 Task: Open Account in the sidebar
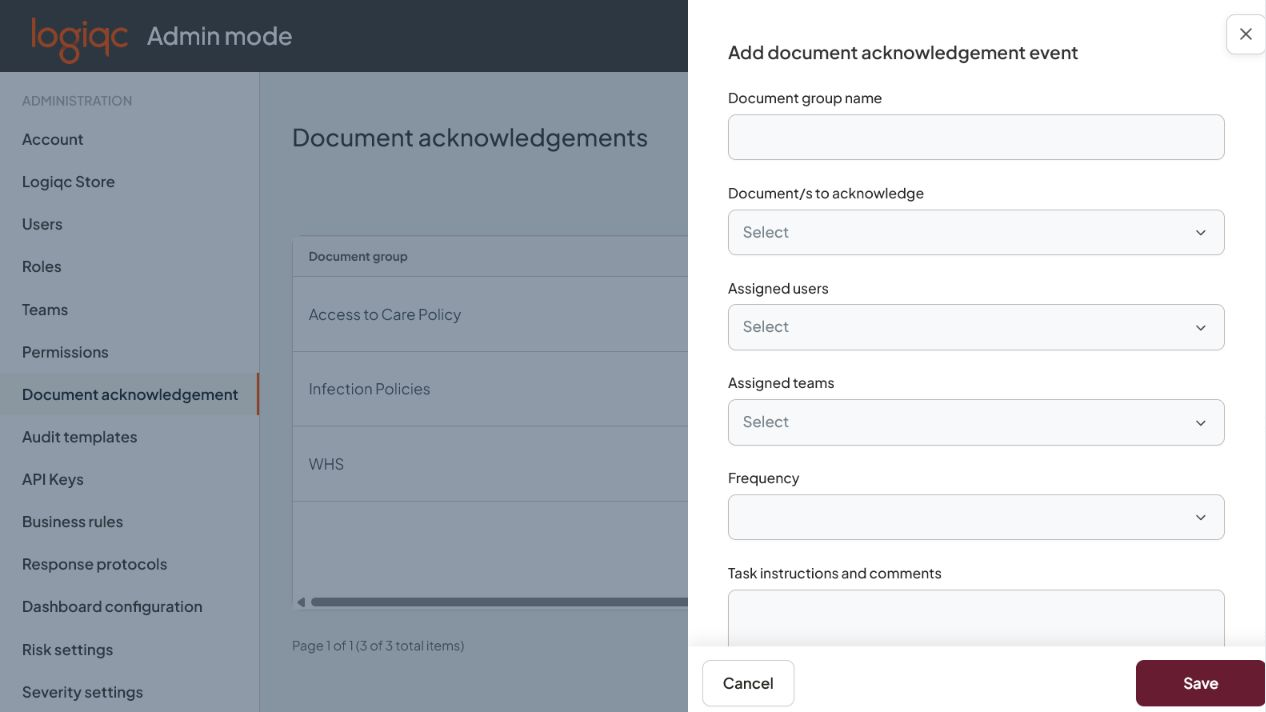click(53, 139)
